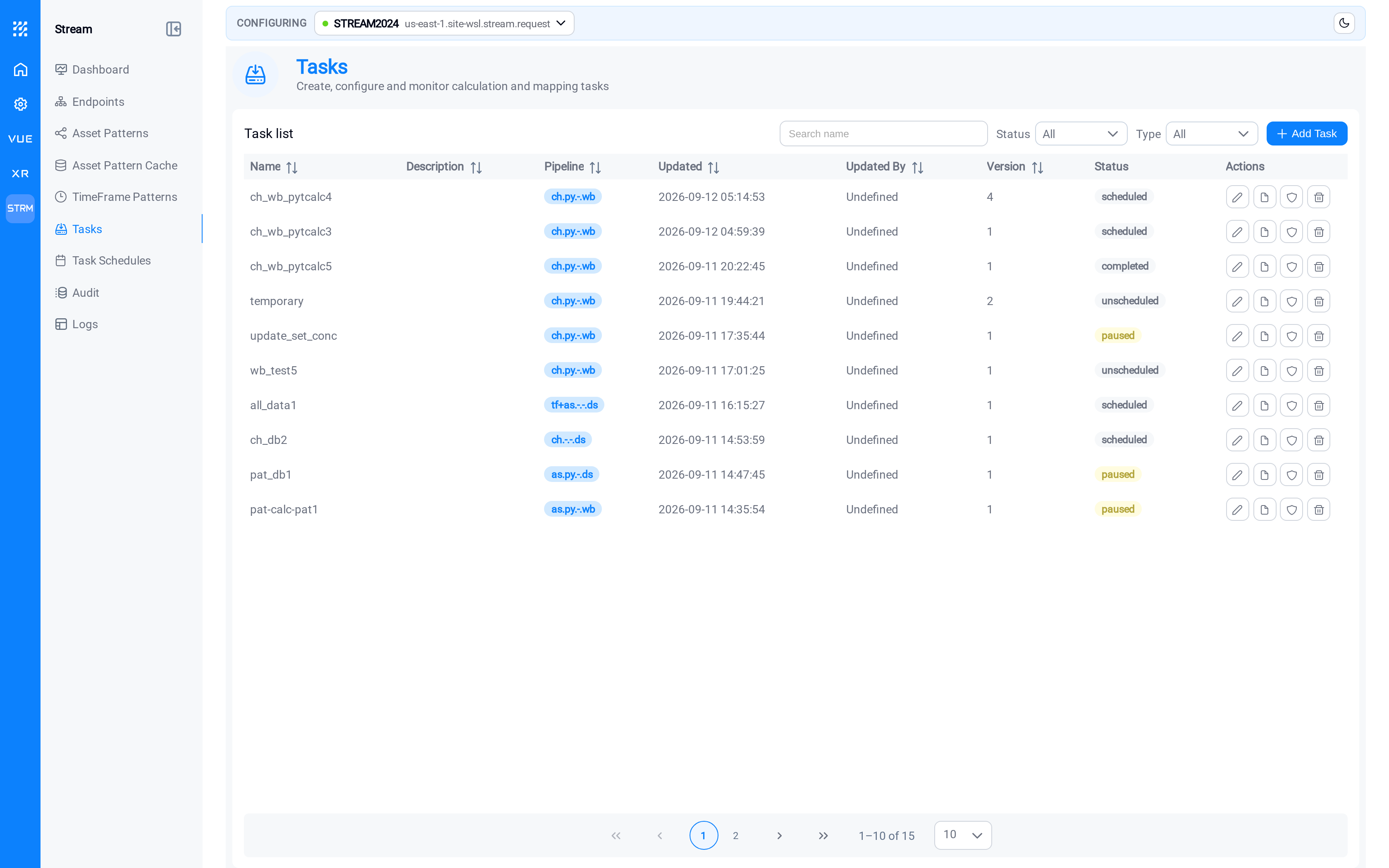Viewport: 1389px width, 868px height.
Task: Sort the table by Updated By
Action: coord(917,167)
